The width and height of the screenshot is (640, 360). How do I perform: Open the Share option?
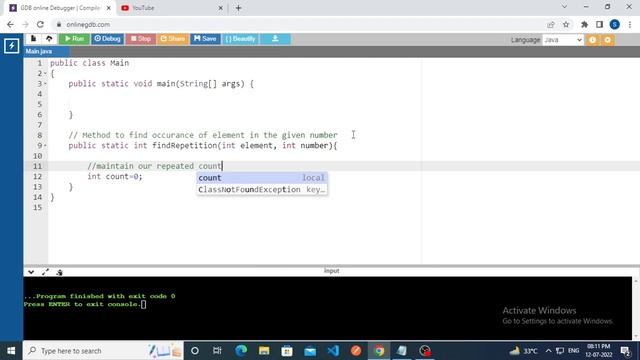click(x=173, y=39)
